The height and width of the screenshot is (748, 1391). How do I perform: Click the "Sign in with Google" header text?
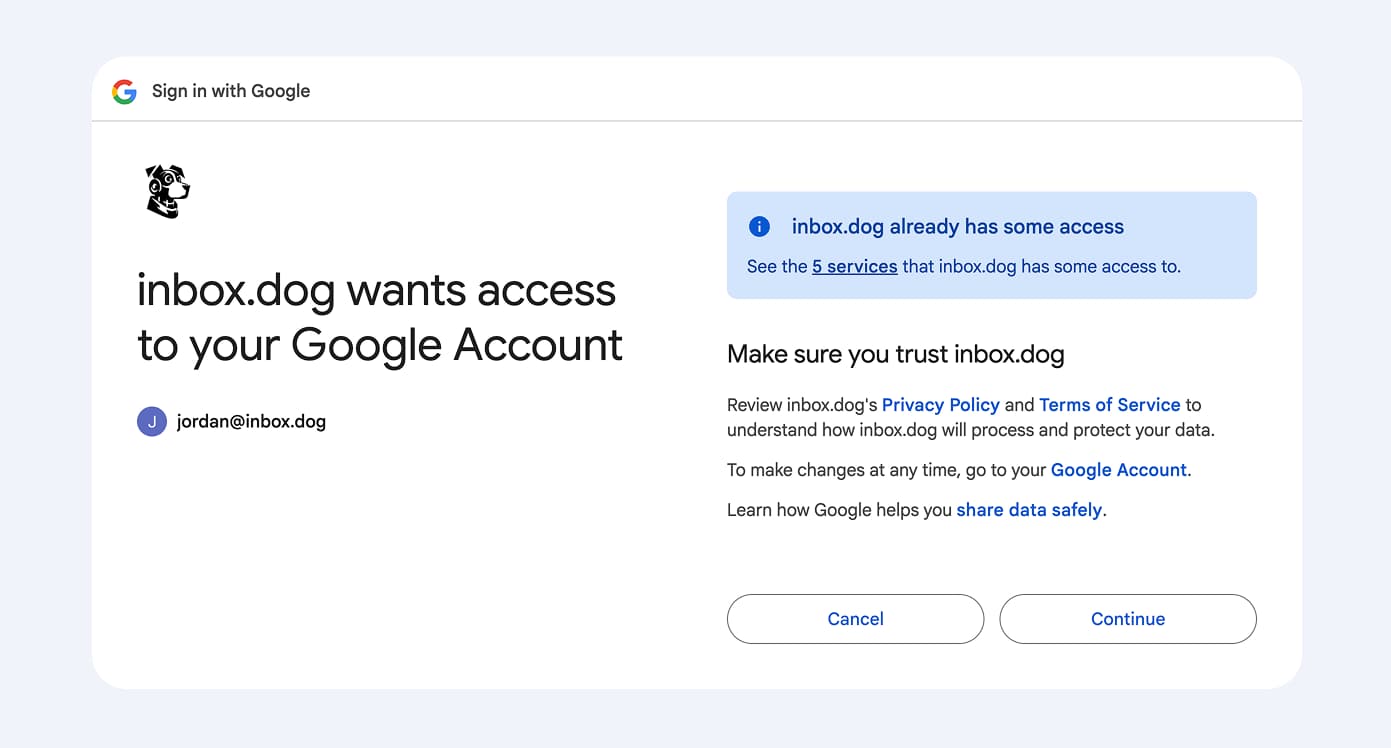pos(231,91)
